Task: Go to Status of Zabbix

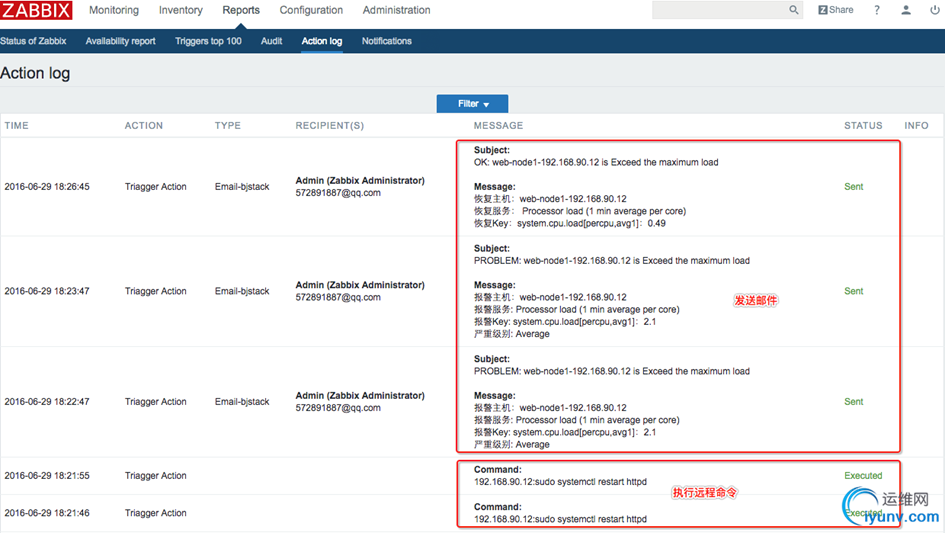Action: (33, 41)
